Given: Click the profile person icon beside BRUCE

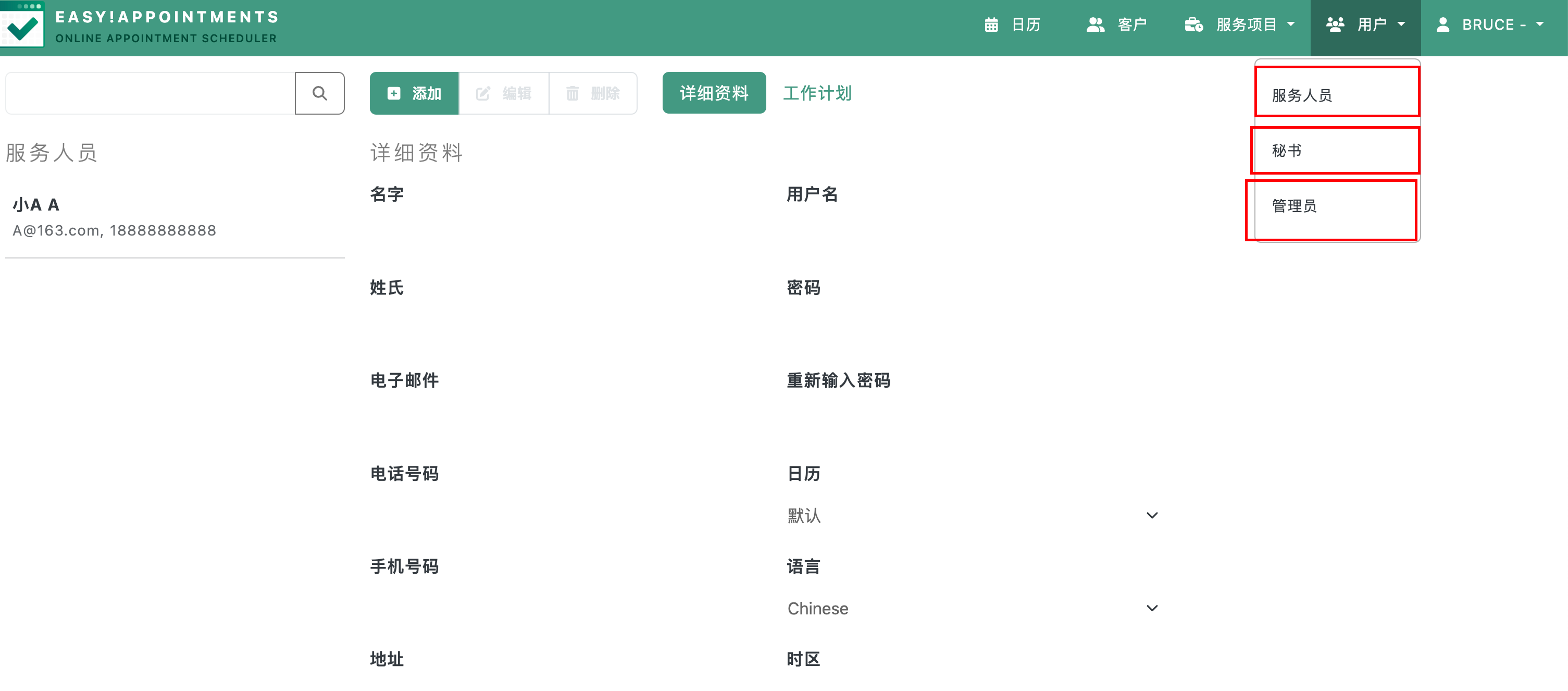Looking at the screenshot, I should pyautogui.click(x=1442, y=25).
